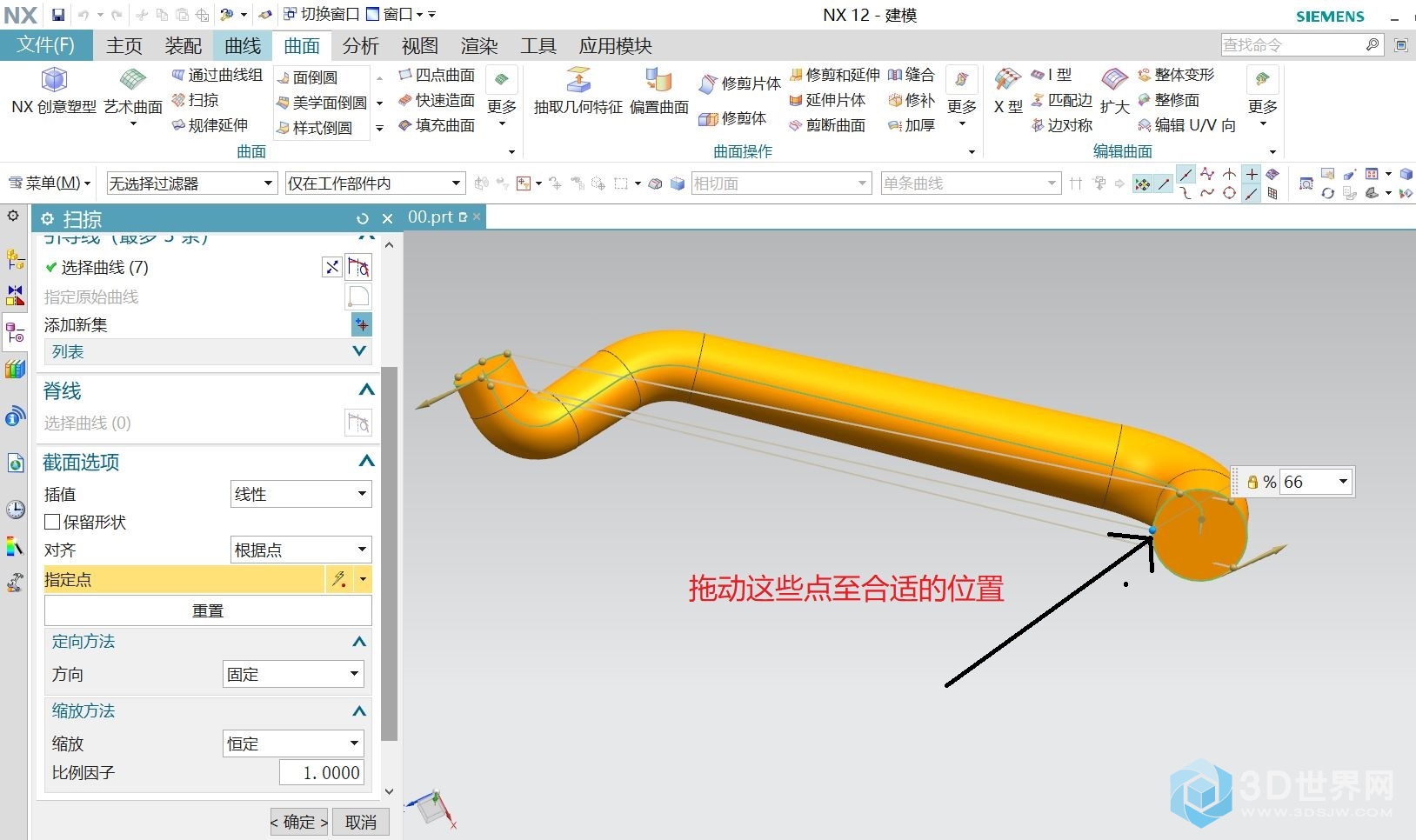Open 扩大 surface tool
The image size is (1416, 840).
click(x=1114, y=91)
